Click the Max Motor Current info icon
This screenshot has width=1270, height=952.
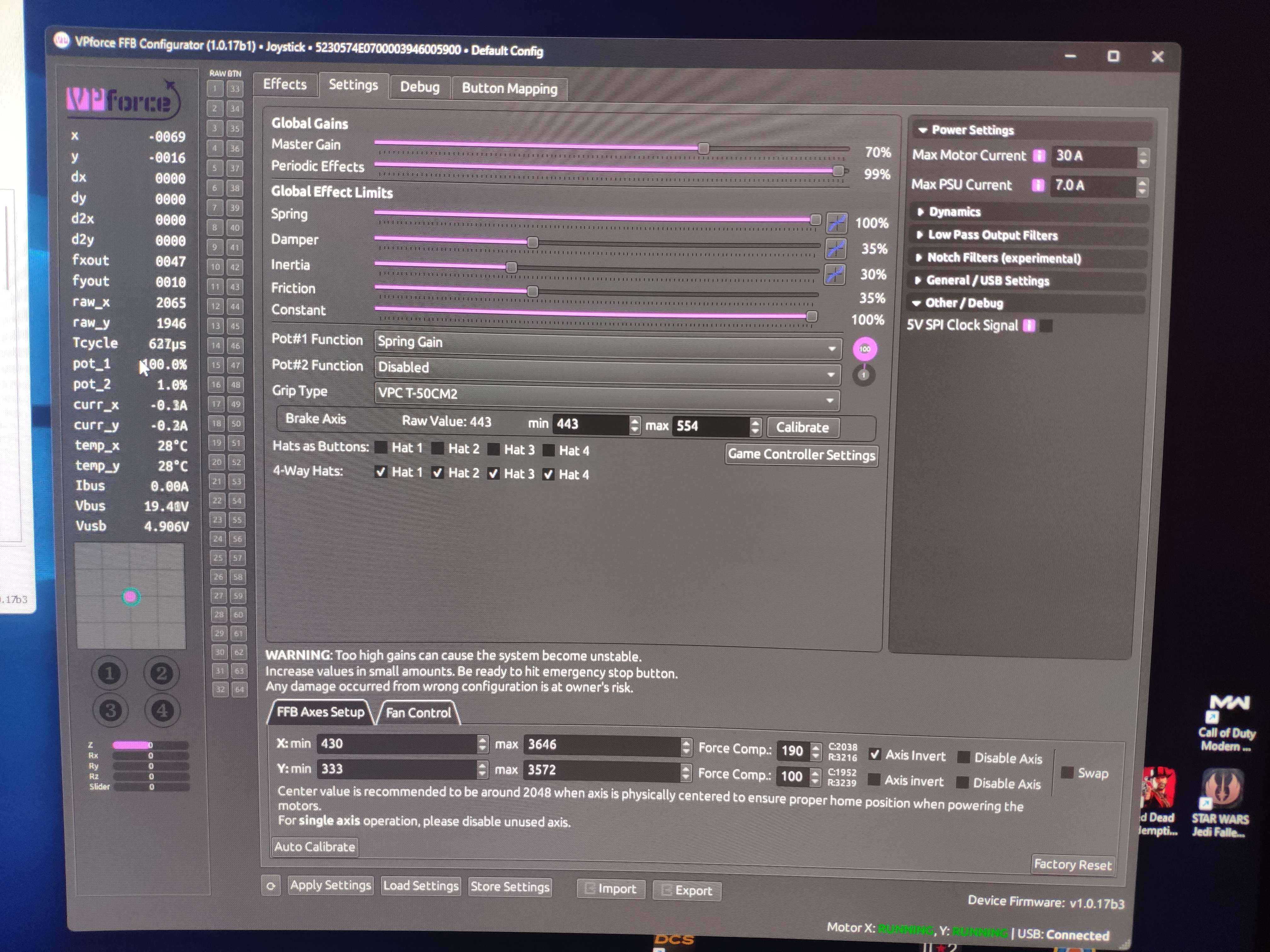point(1038,156)
